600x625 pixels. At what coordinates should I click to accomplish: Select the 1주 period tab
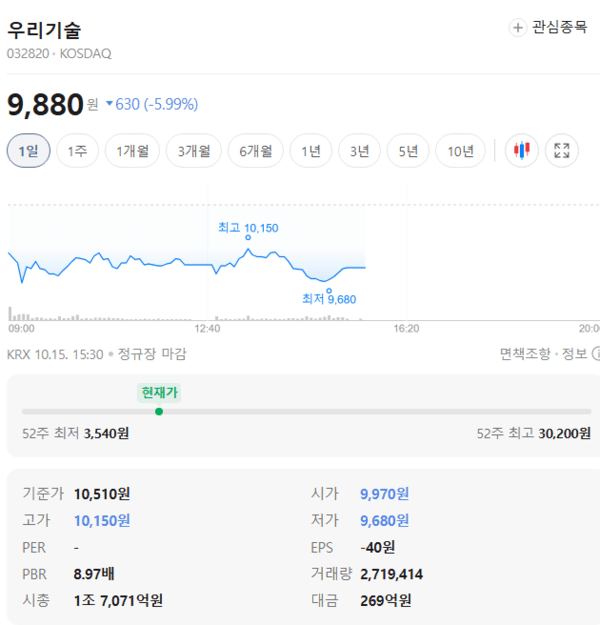point(77,151)
